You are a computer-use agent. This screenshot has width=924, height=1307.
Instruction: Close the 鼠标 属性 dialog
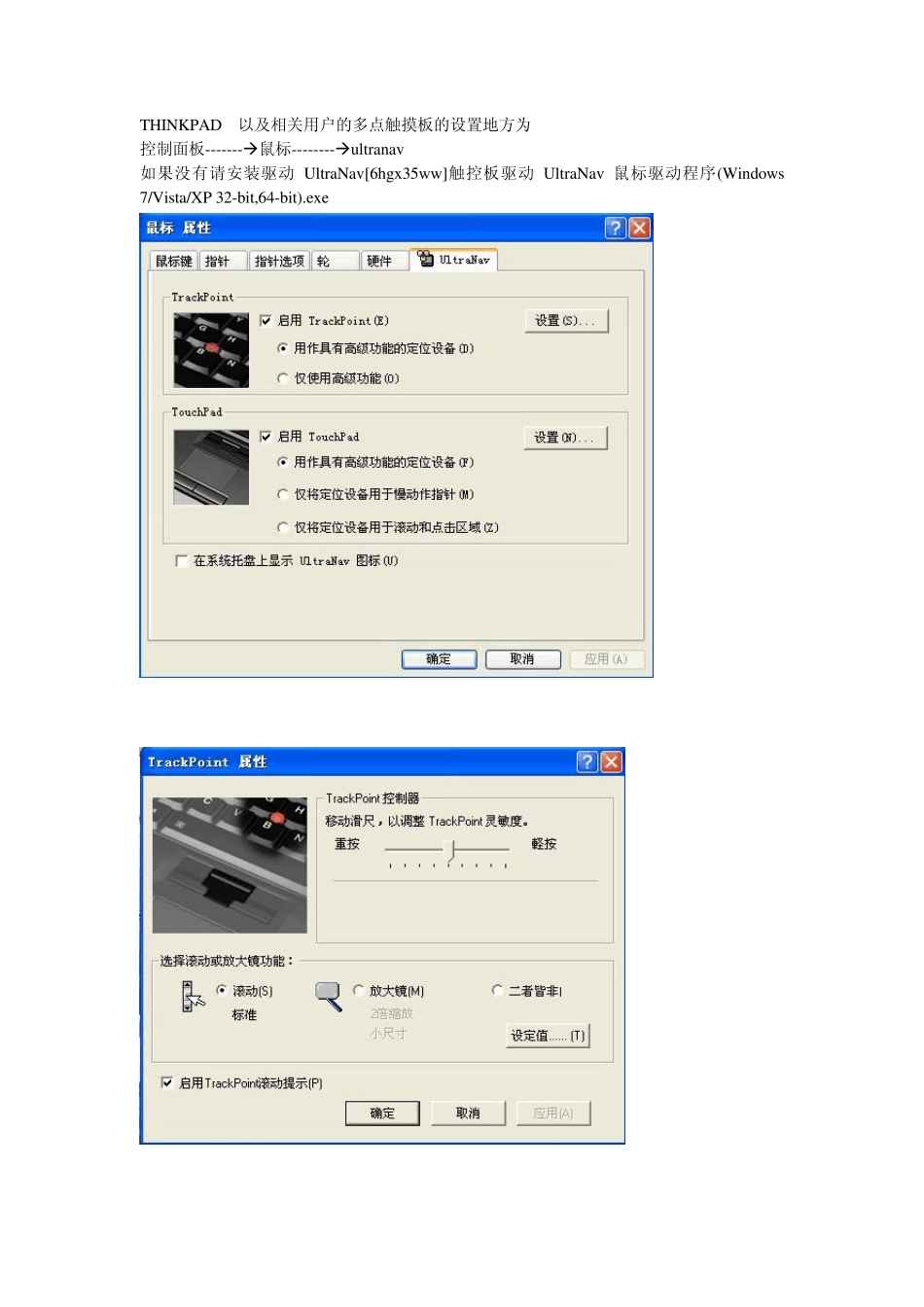pos(639,228)
